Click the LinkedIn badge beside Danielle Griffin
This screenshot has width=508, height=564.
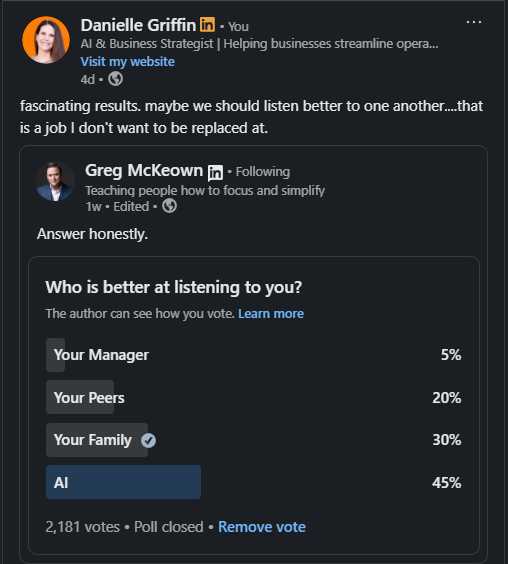coord(207,24)
